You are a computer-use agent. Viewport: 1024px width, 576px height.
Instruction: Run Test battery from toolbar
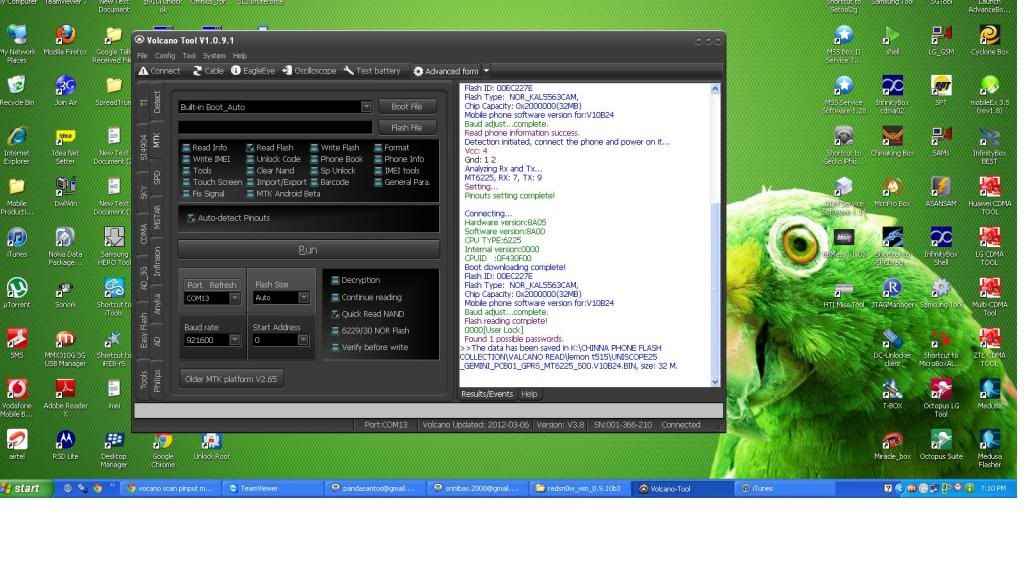pyautogui.click(x=372, y=71)
